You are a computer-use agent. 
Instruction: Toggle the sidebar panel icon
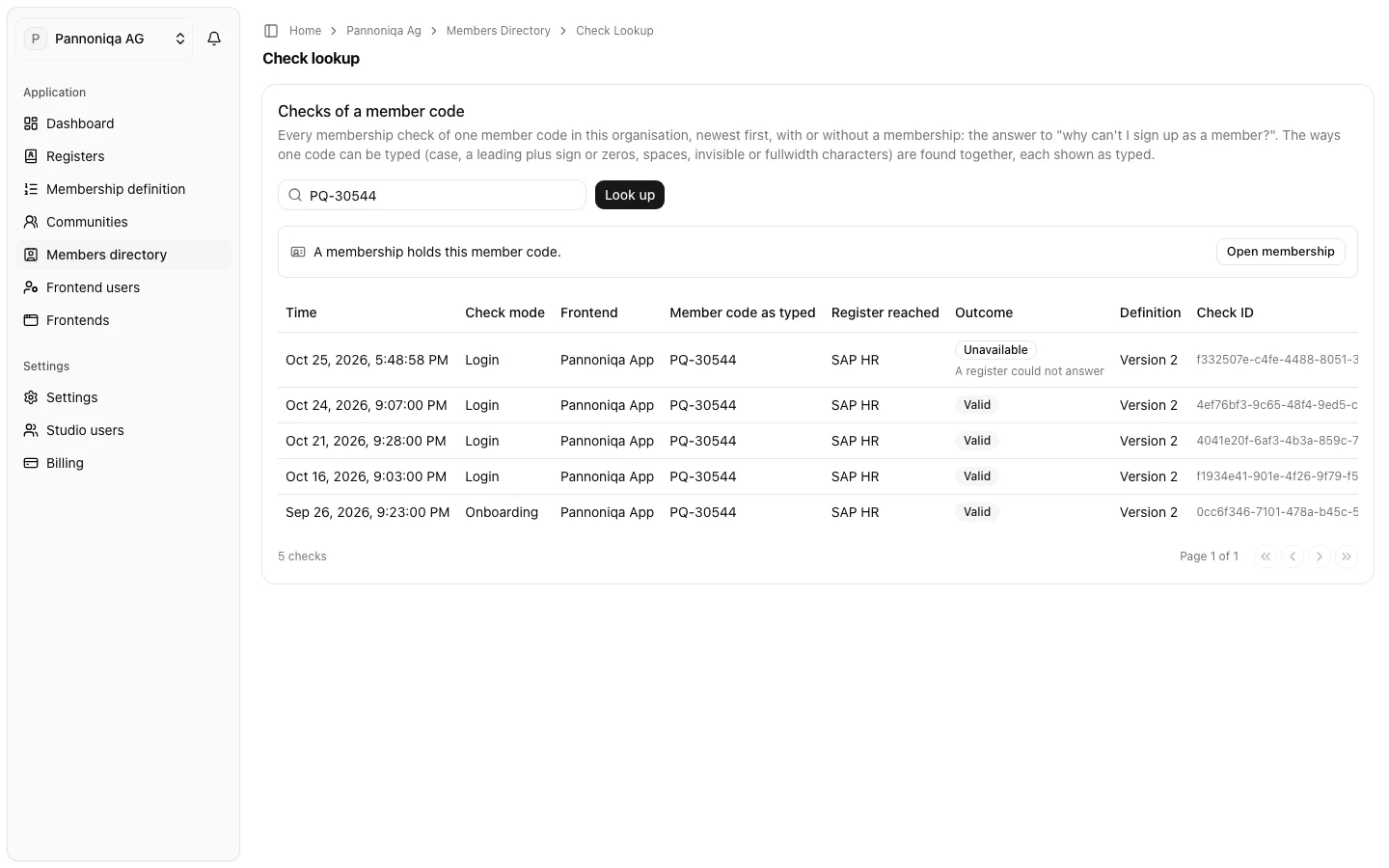[x=271, y=31]
